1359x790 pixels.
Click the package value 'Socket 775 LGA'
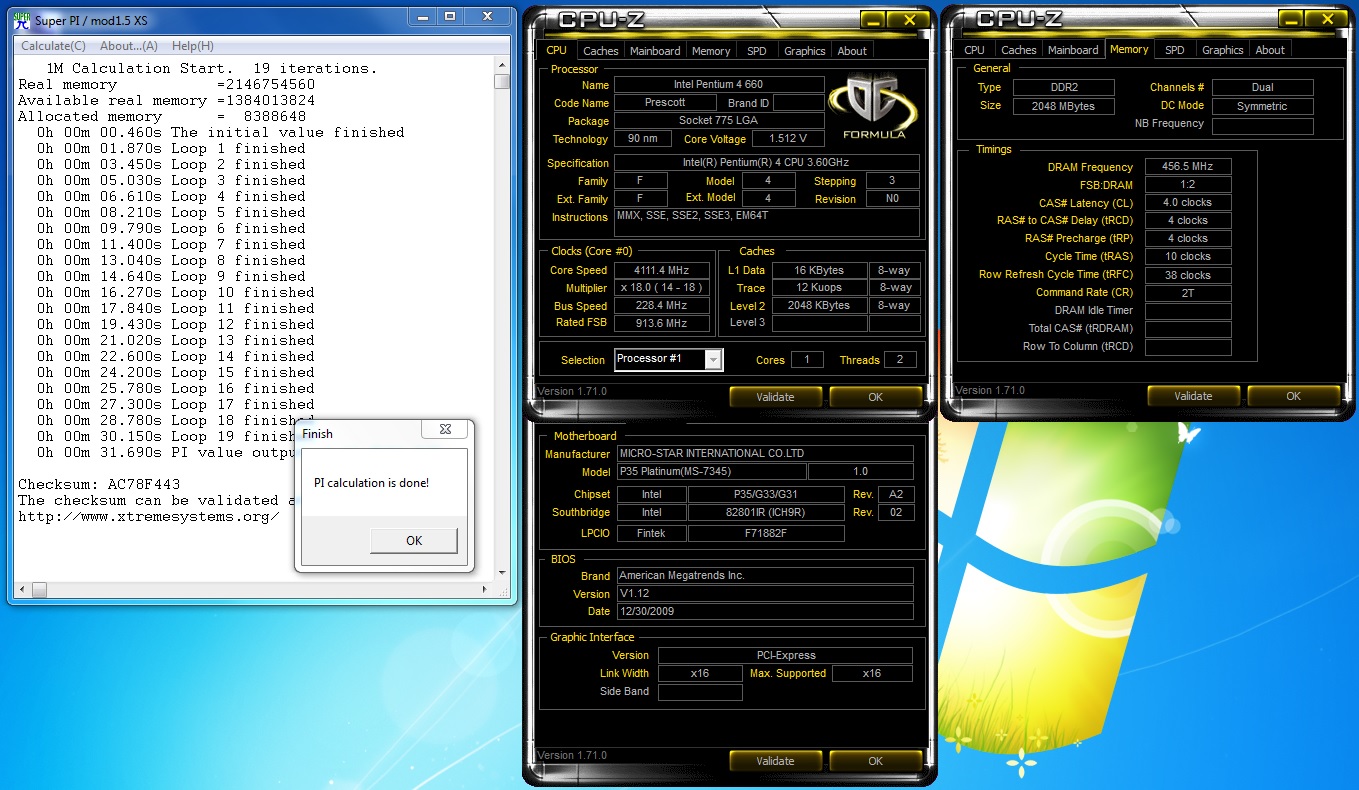[719, 121]
